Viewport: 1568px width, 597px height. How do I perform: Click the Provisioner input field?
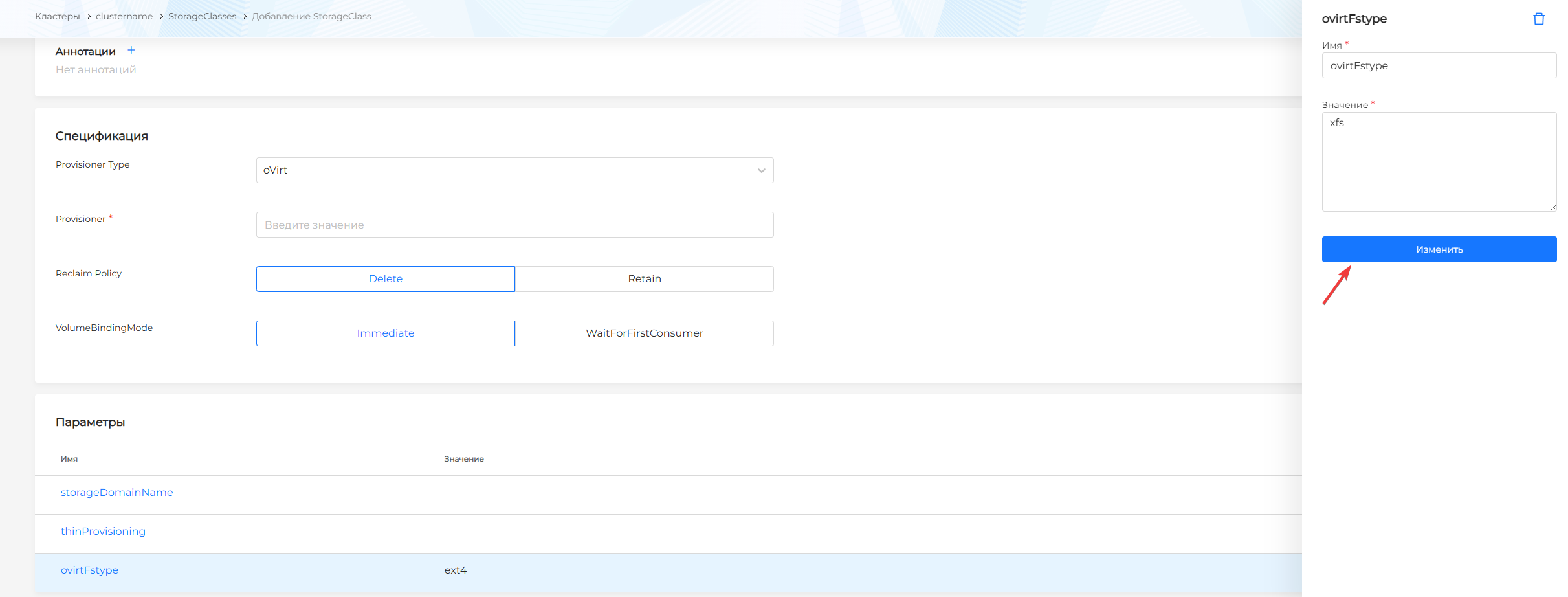tap(514, 225)
